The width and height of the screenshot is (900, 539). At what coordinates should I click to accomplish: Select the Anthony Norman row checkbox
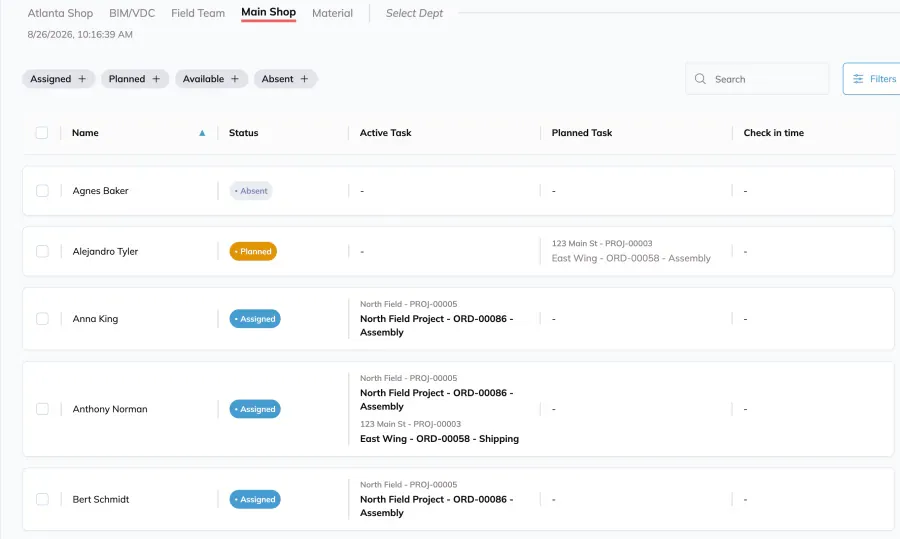coord(42,409)
